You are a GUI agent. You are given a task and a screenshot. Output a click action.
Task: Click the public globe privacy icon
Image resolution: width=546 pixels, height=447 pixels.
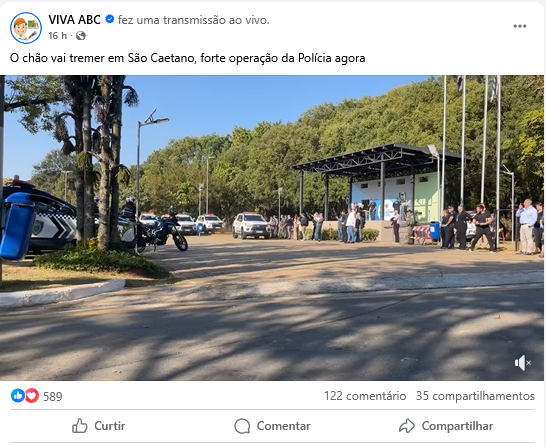81,36
